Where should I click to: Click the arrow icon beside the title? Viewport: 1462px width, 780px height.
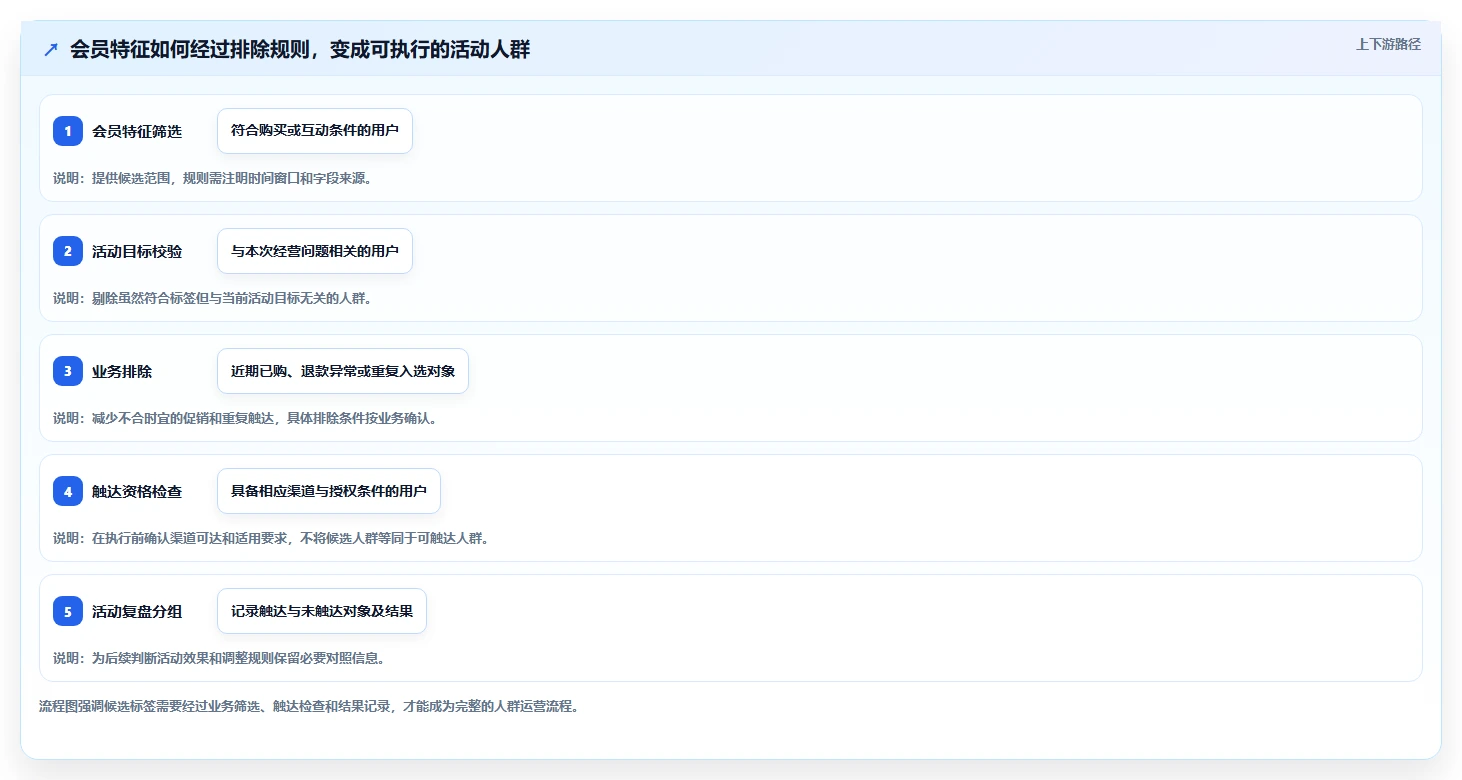(51, 50)
